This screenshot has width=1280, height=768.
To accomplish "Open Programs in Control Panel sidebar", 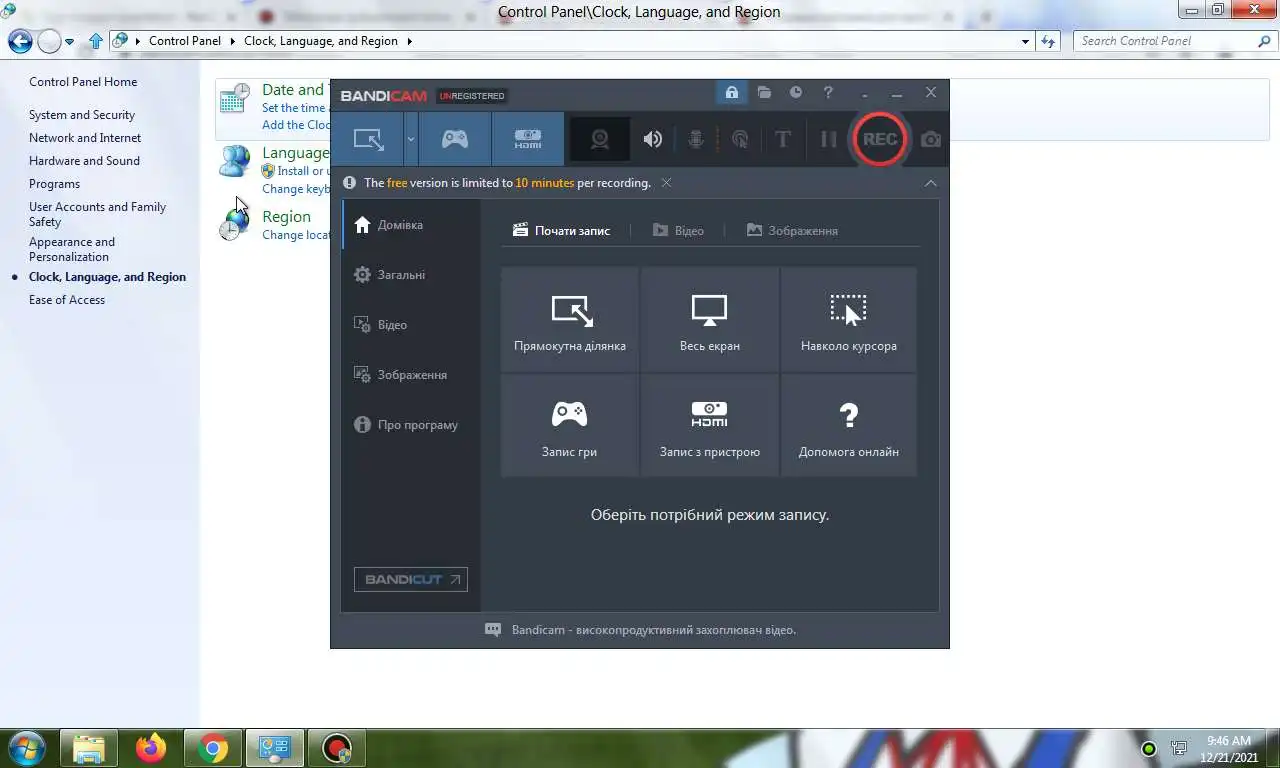I will coord(54,184).
